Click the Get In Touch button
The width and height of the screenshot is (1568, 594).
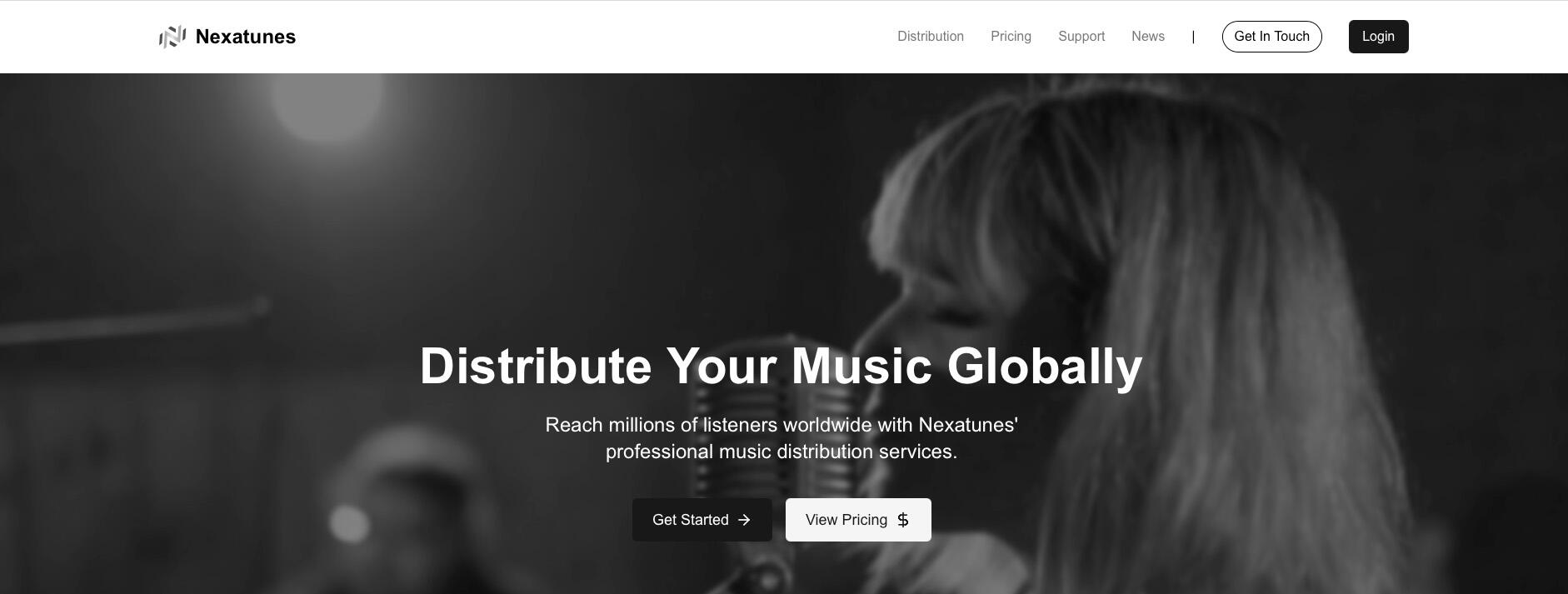(1271, 37)
